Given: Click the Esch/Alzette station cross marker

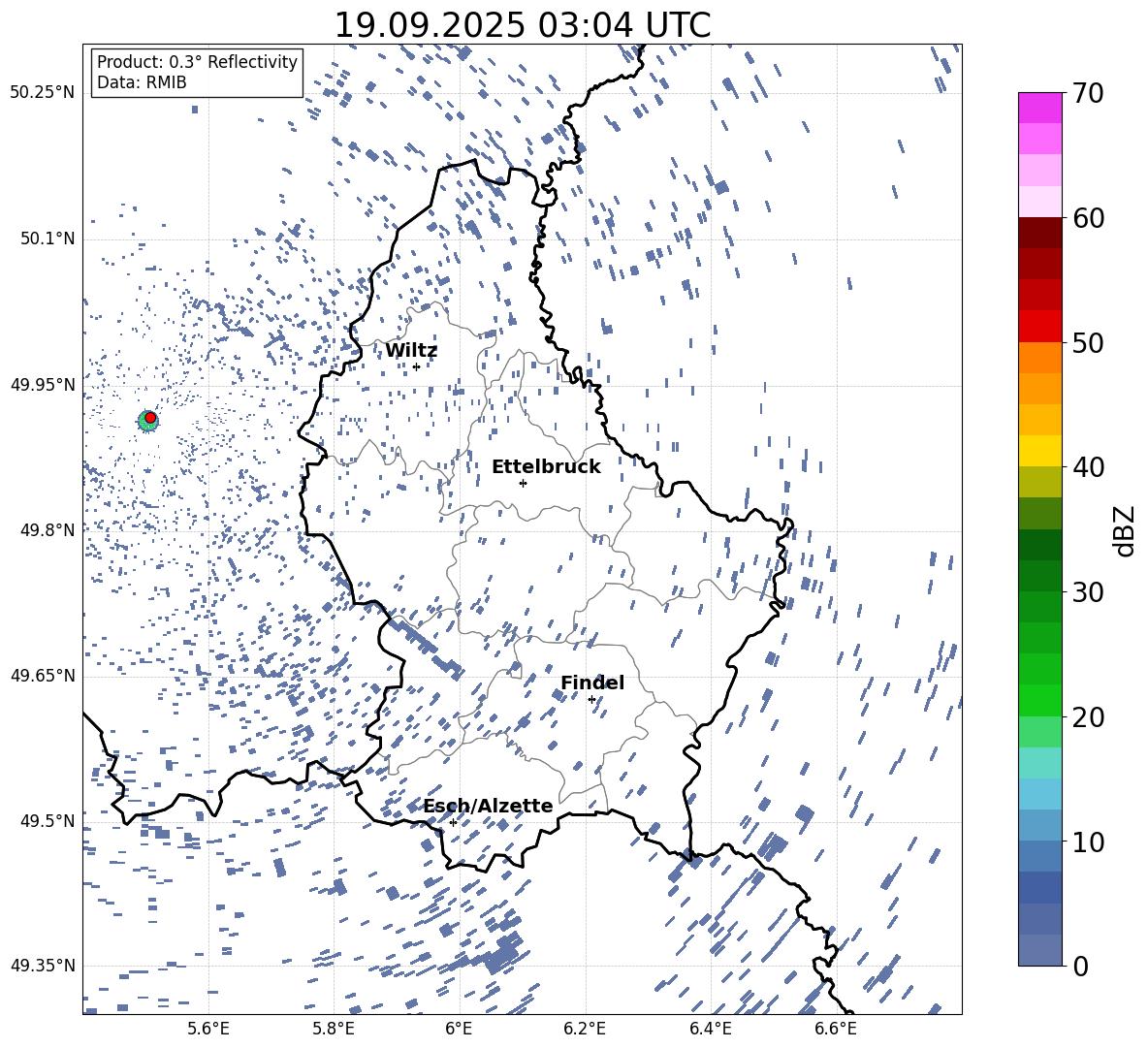Looking at the screenshot, I should 453,822.
